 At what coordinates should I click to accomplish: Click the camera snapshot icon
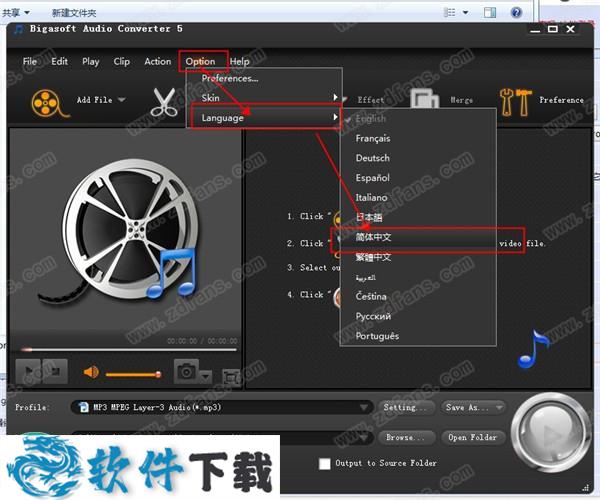[186, 371]
